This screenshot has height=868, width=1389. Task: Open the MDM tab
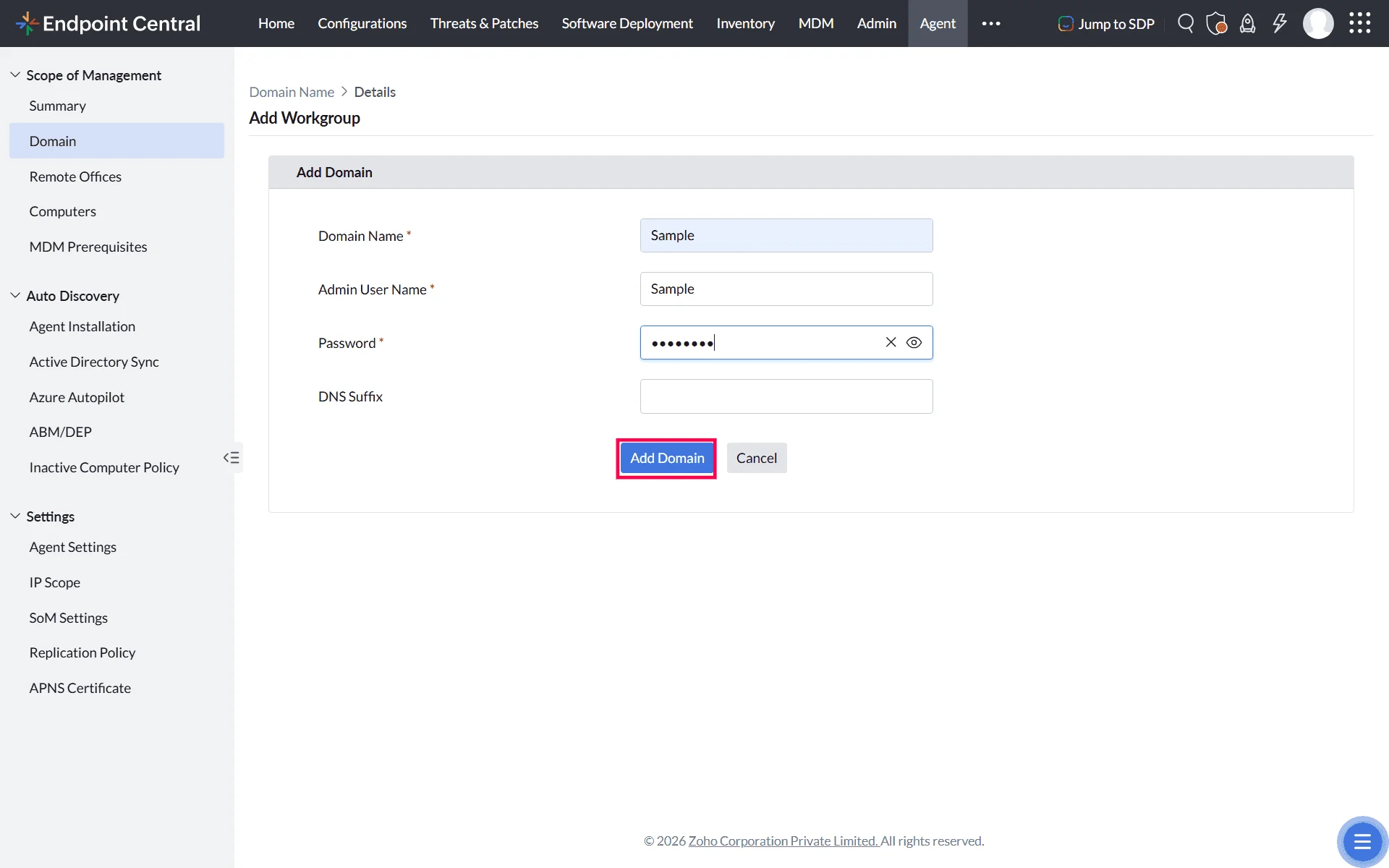(x=816, y=23)
